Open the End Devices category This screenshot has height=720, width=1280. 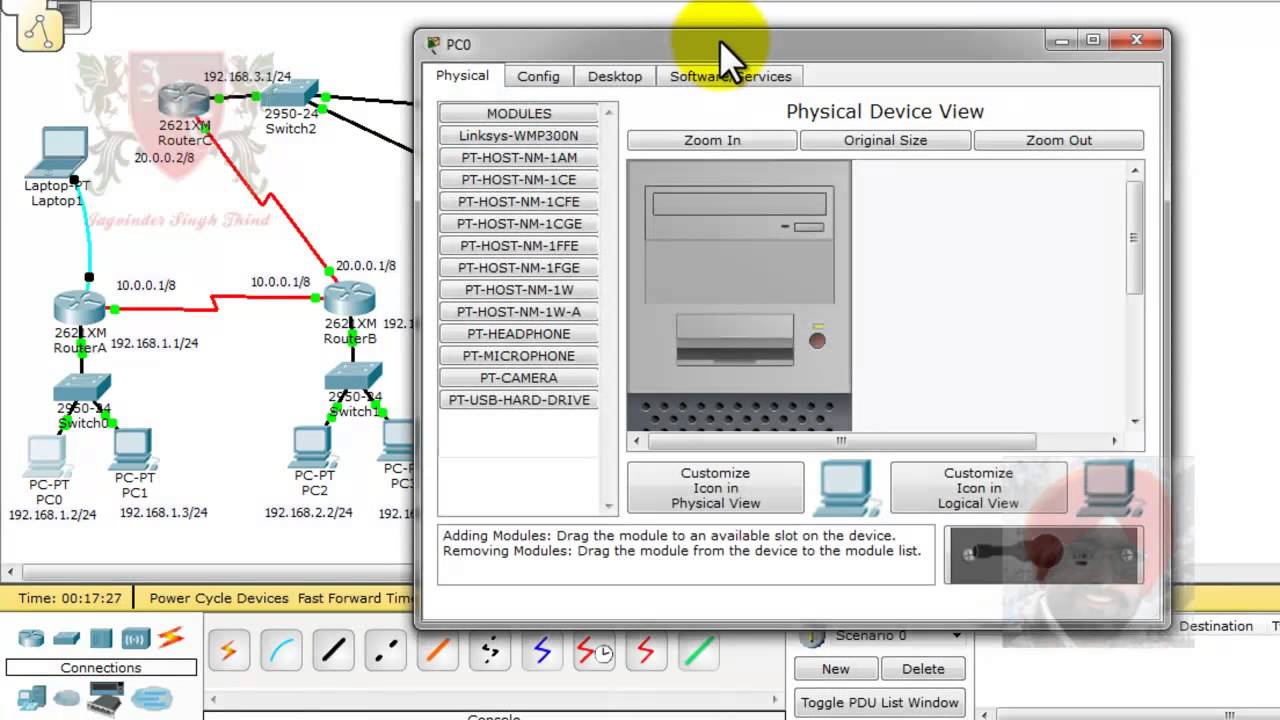pyautogui.click(x=31, y=697)
